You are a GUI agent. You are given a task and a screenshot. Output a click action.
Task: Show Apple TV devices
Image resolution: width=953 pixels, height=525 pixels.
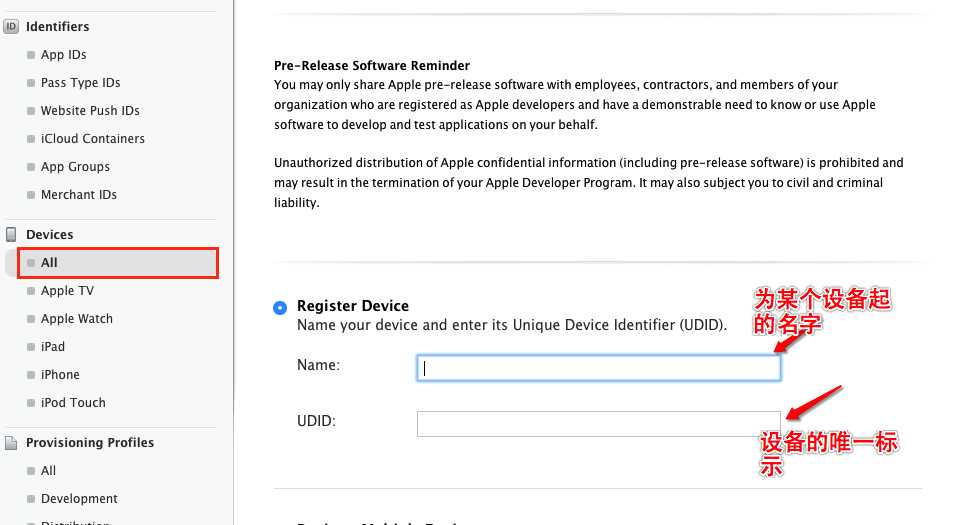point(67,291)
